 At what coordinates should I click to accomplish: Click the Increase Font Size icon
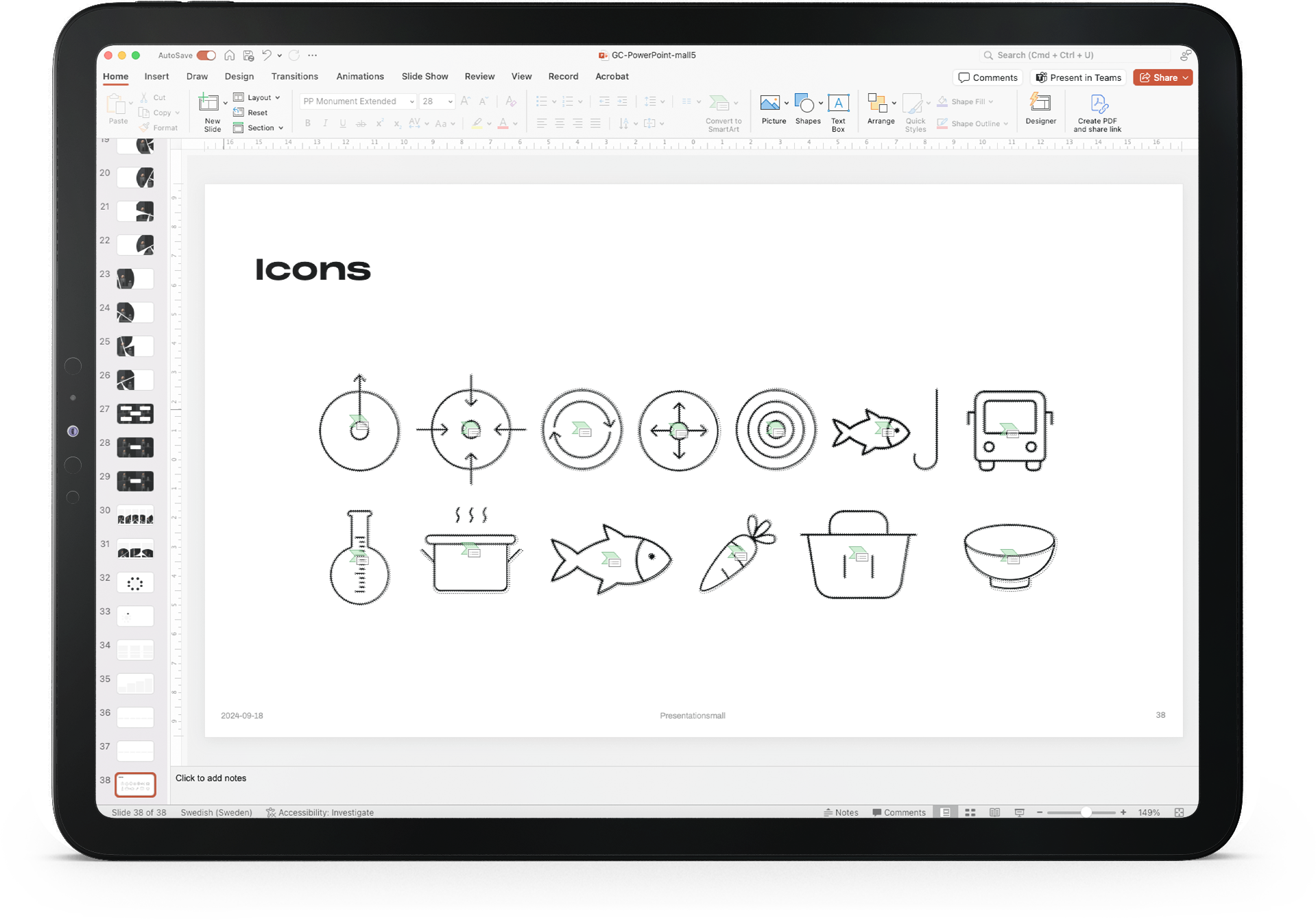click(466, 101)
